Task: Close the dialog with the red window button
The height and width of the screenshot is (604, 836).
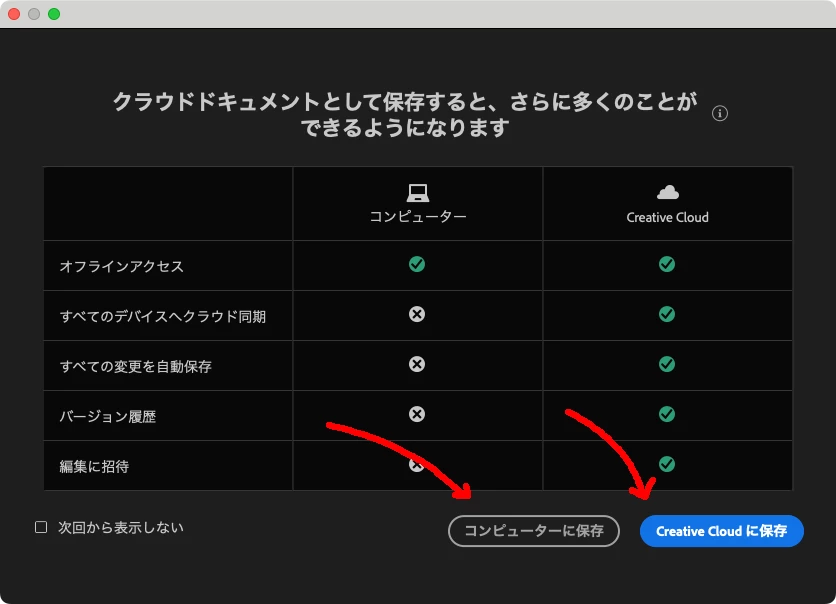Action: [14, 14]
